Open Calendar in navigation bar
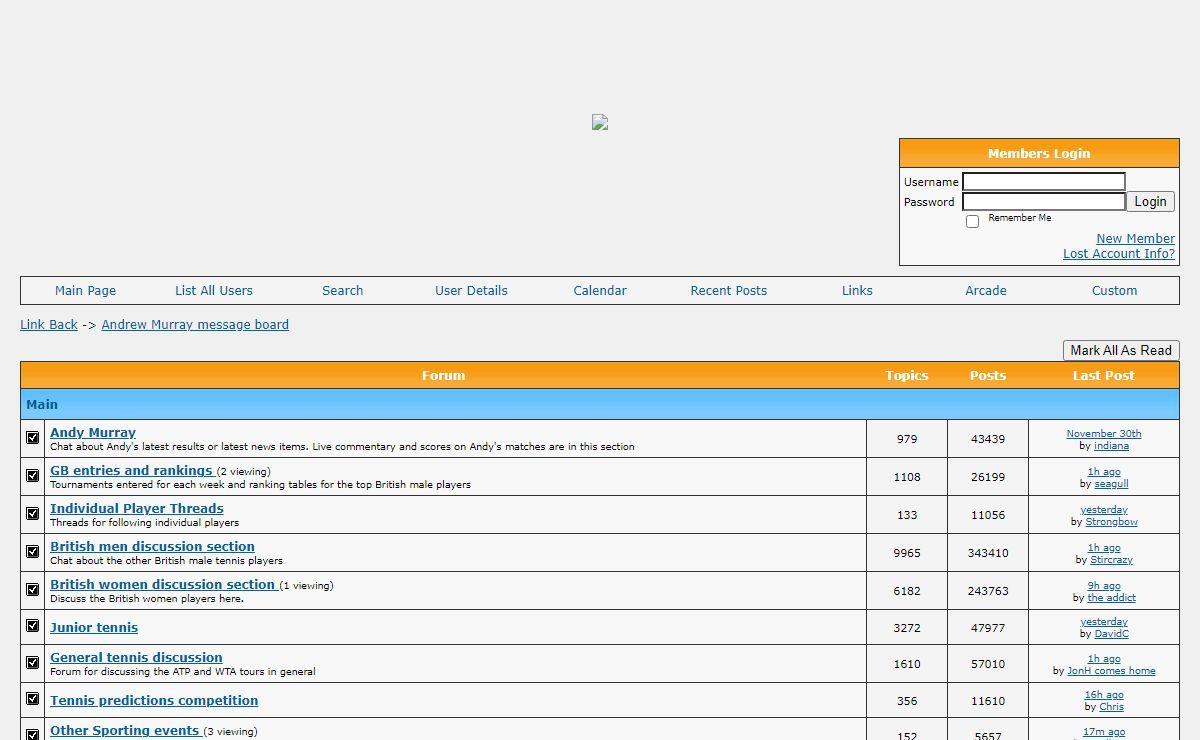Viewport: 1200px width, 740px height. pyautogui.click(x=600, y=290)
